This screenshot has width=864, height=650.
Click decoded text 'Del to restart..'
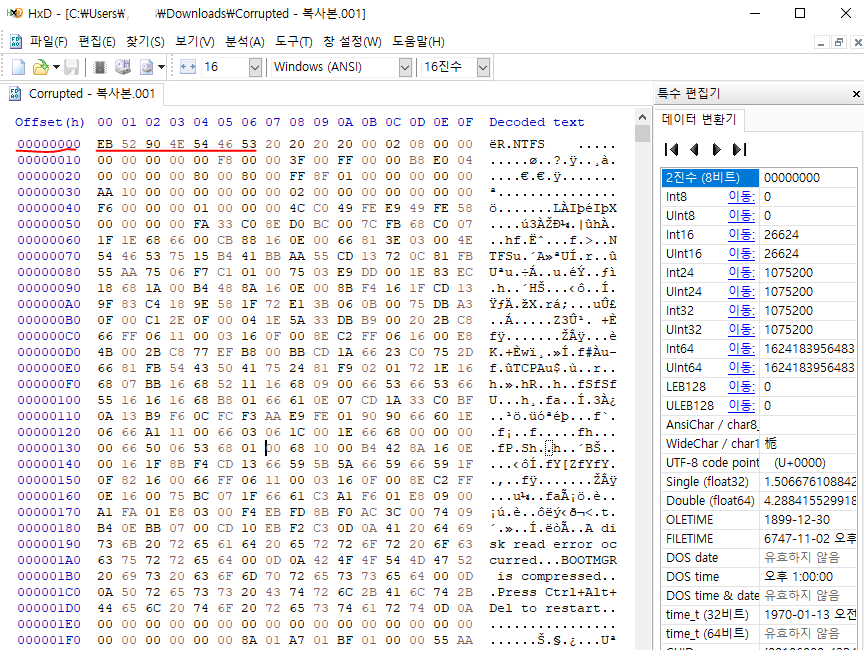click(553, 608)
